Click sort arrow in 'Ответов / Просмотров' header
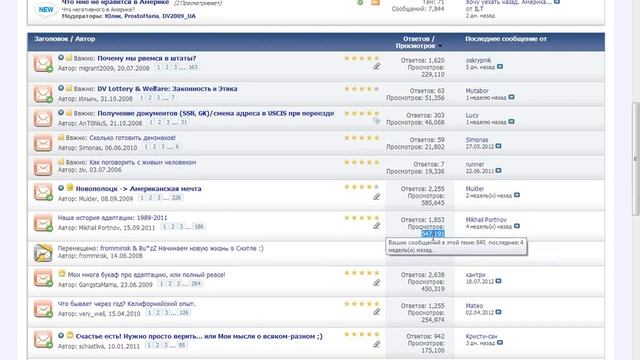 (x=440, y=46)
